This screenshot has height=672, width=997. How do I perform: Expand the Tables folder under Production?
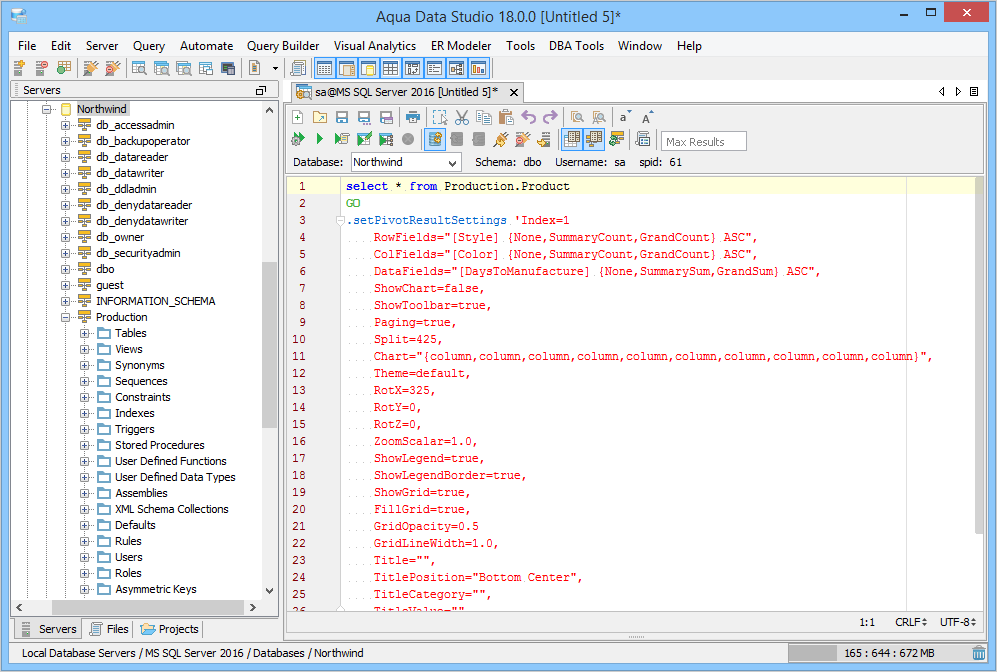pos(85,333)
